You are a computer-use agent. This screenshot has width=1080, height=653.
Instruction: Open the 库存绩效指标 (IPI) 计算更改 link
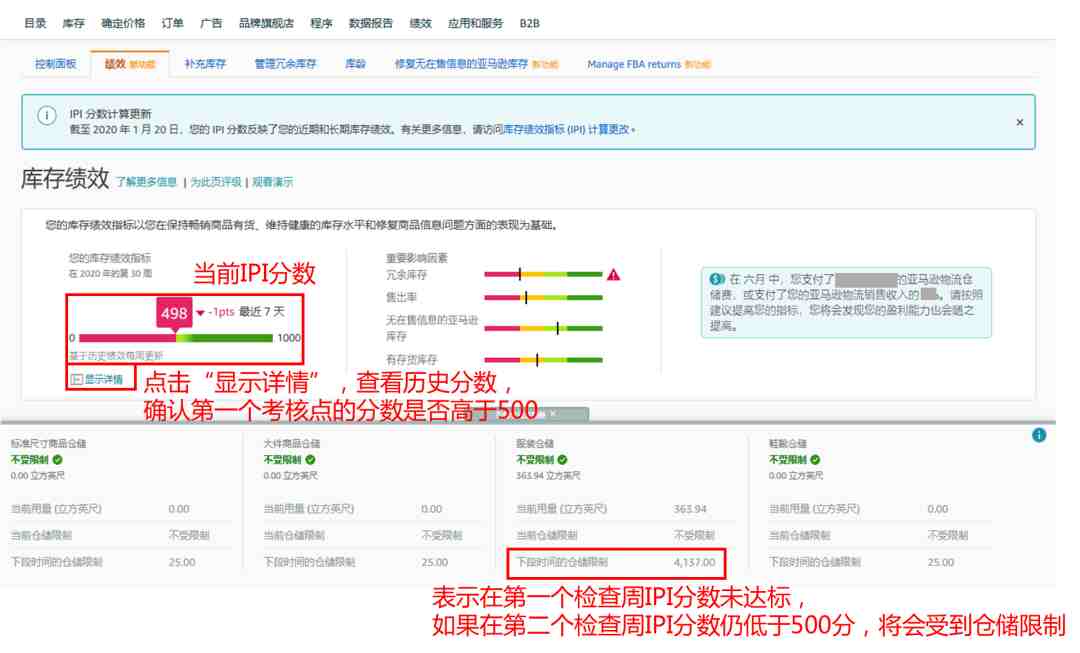tap(568, 129)
